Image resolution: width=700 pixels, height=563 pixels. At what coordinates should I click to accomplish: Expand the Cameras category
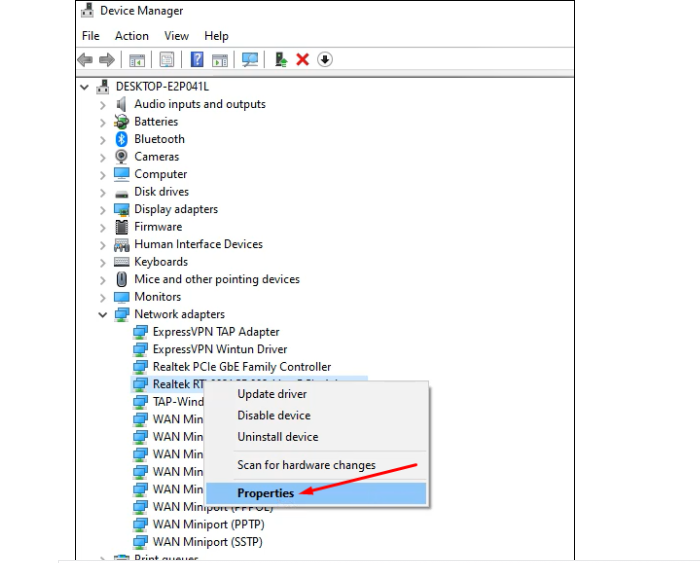click(103, 157)
